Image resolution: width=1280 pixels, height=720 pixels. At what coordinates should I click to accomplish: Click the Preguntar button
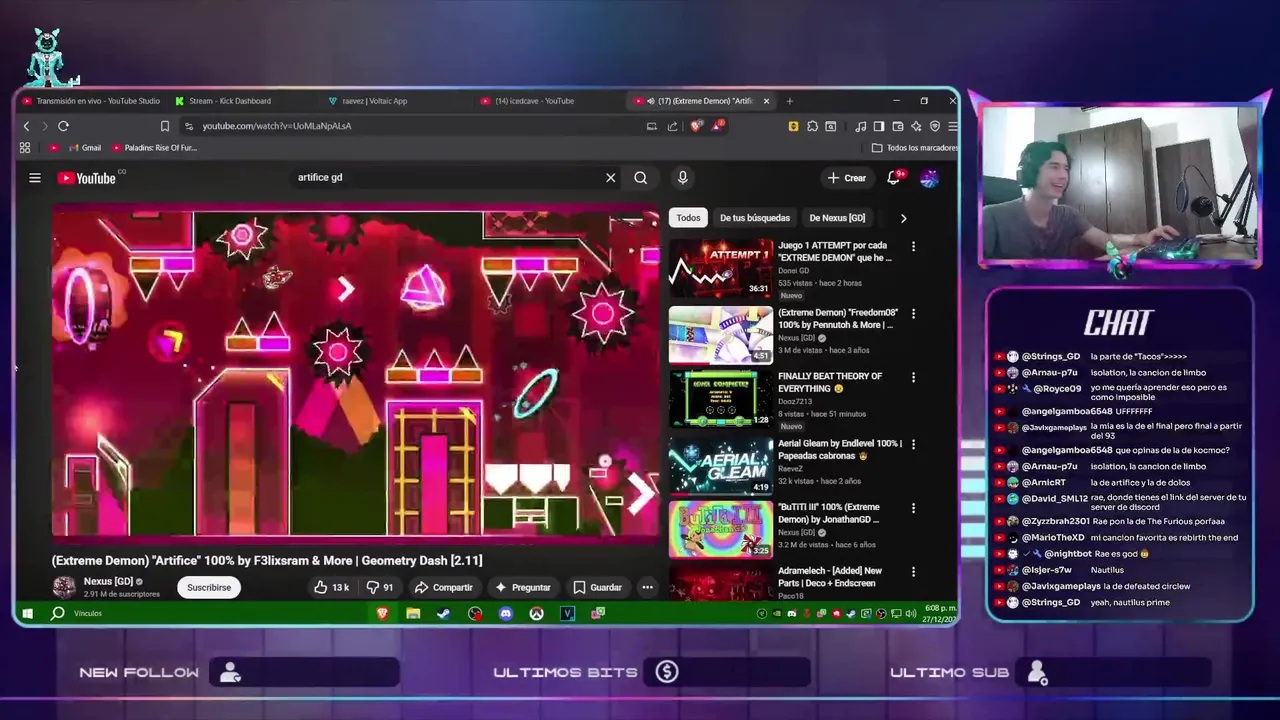(x=521, y=588)
